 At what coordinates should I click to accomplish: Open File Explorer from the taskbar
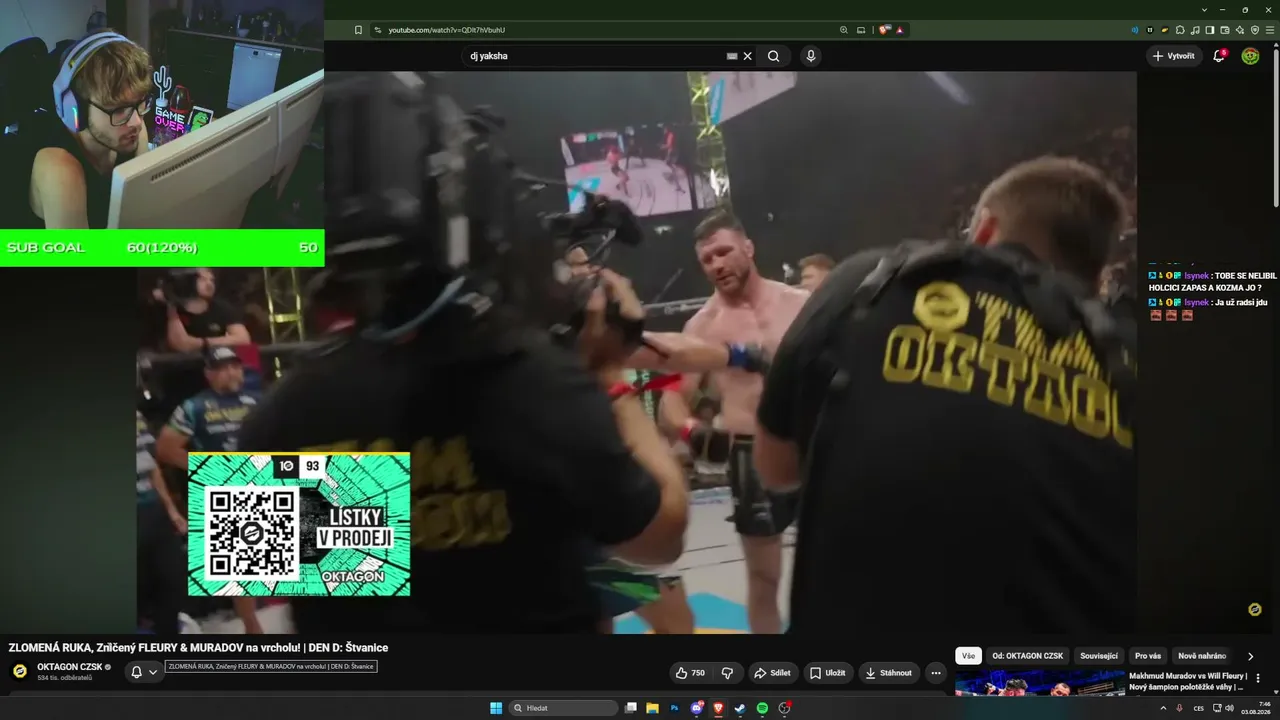652,708
